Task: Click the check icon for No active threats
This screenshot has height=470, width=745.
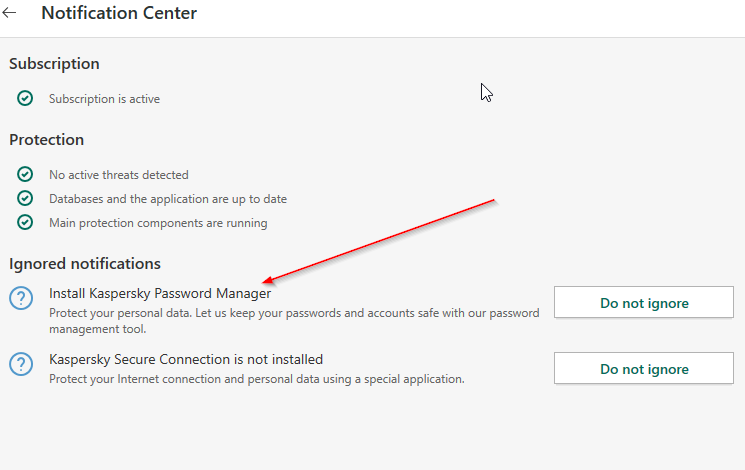Action: 25,174
